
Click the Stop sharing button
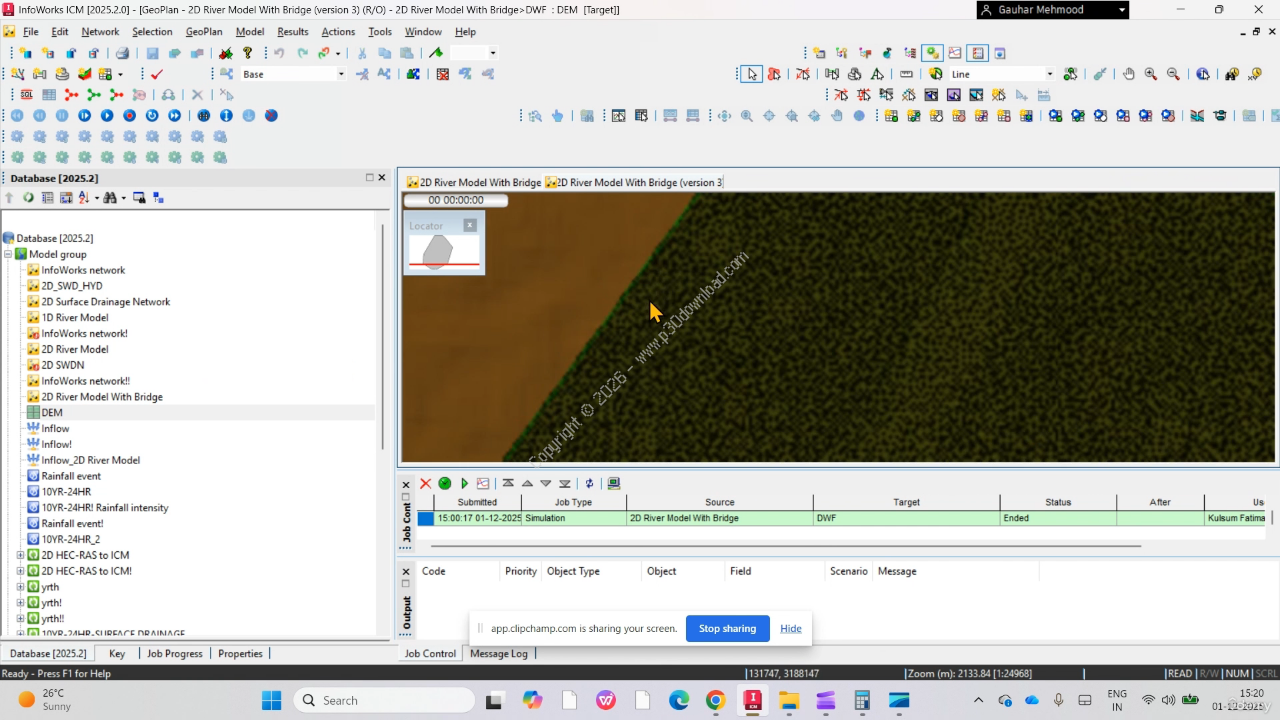[727, 628]
